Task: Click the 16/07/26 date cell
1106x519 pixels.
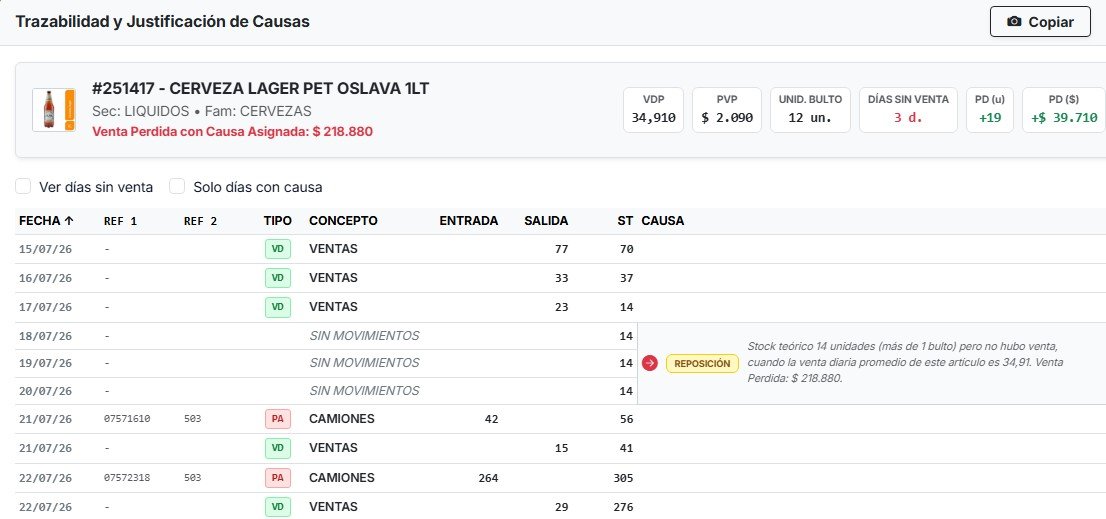Action: [x=45, y=278]
